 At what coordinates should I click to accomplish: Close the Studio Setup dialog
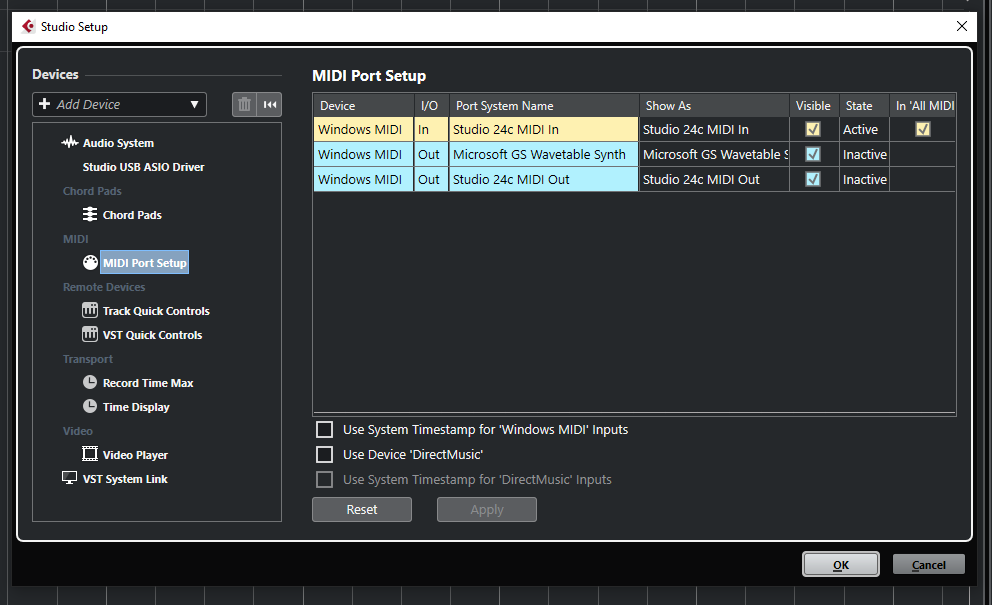962,26
